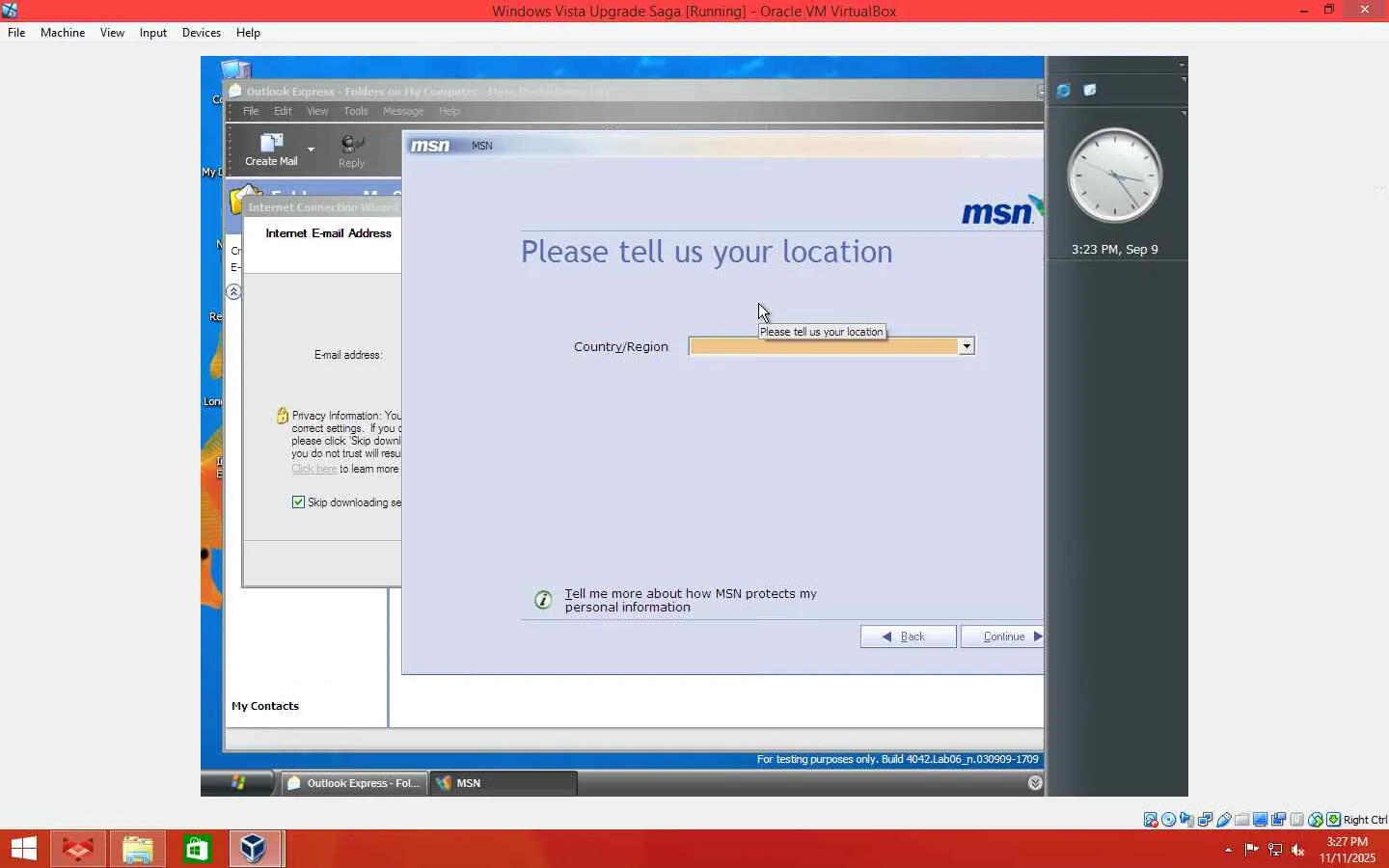
Task: Click the VirtualBox icon on the host taskbar
Action: [255, 849]
